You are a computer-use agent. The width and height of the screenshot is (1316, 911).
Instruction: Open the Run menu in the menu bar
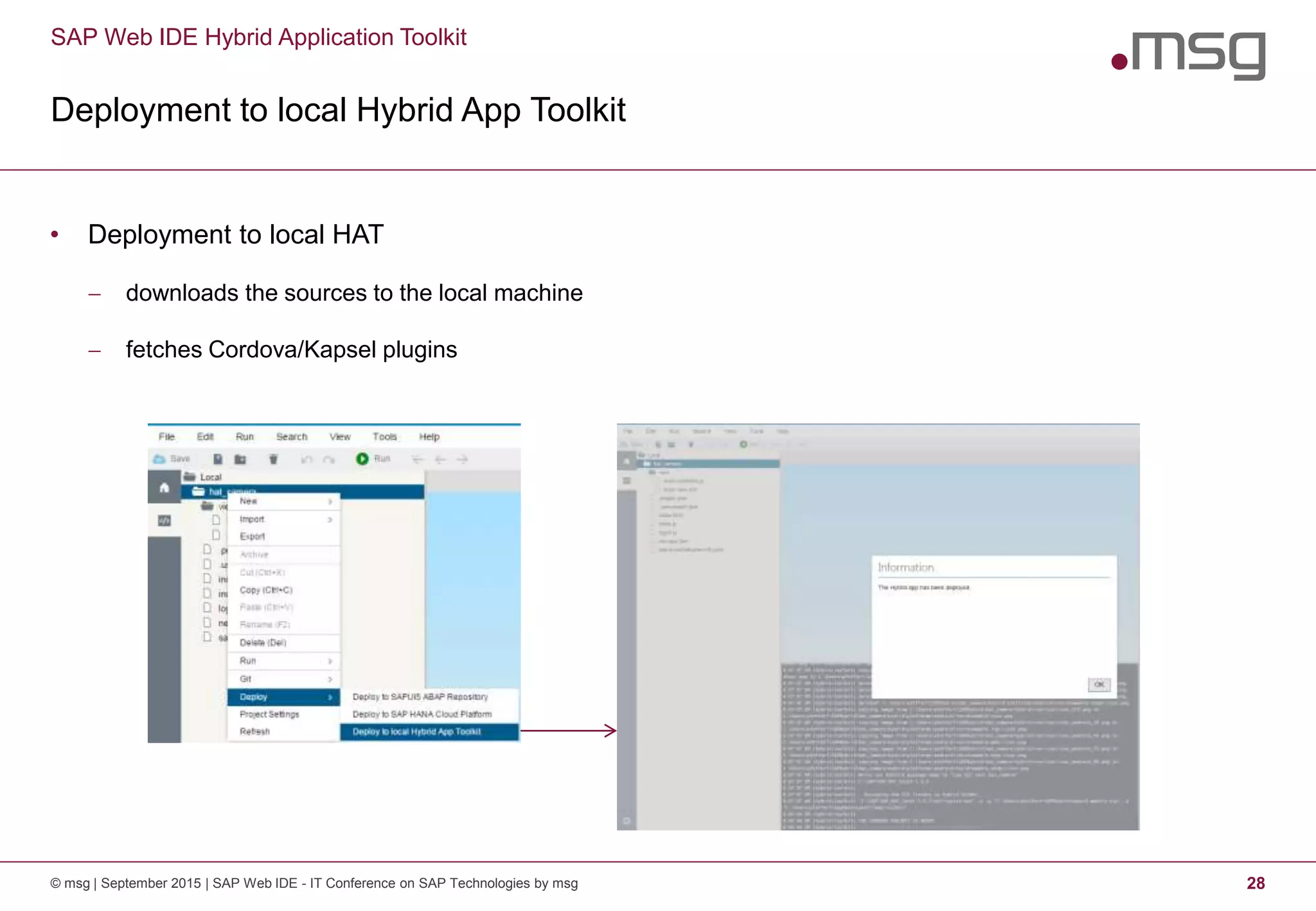pos(244,437)
